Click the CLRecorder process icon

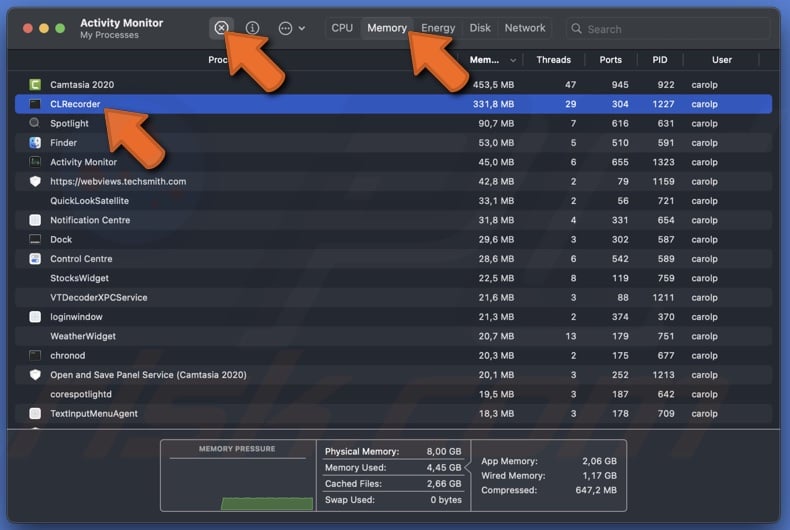(x=35, y=104)
